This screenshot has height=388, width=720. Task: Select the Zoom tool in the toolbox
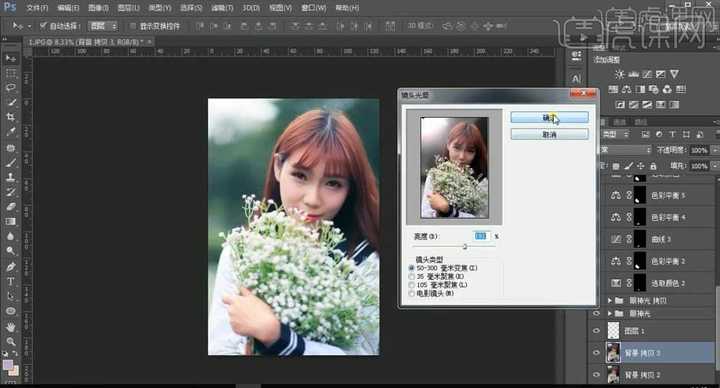(11, 342)
